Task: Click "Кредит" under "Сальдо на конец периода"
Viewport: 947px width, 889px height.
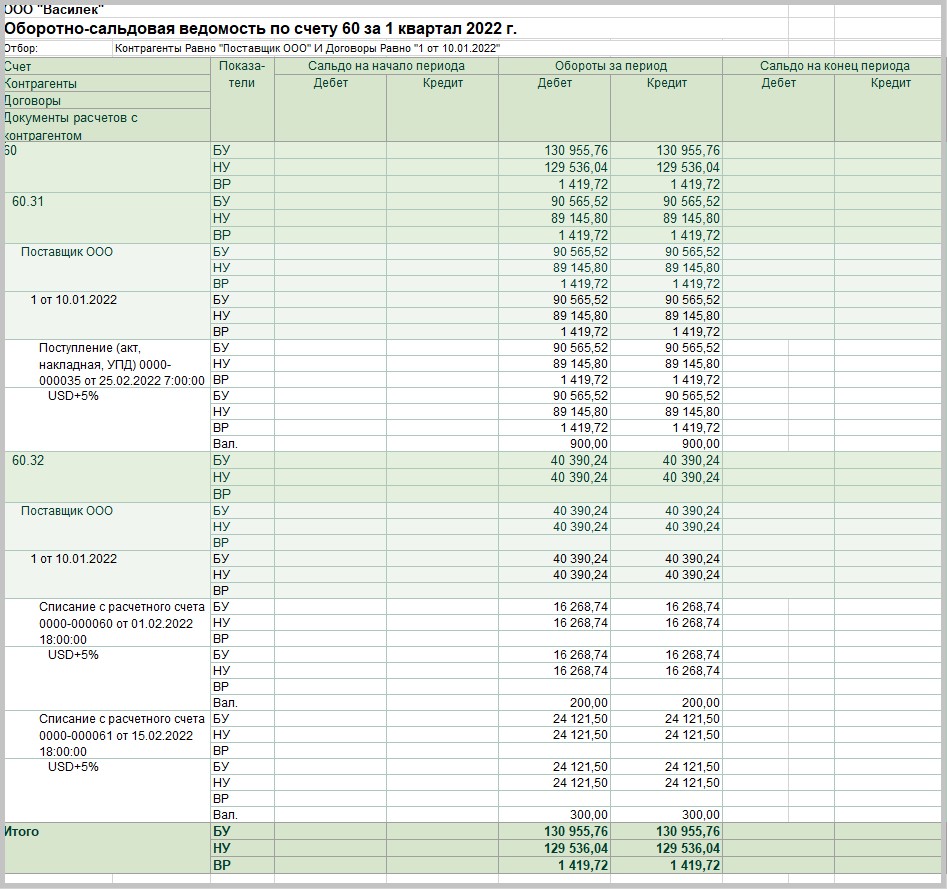Action: 891,83
